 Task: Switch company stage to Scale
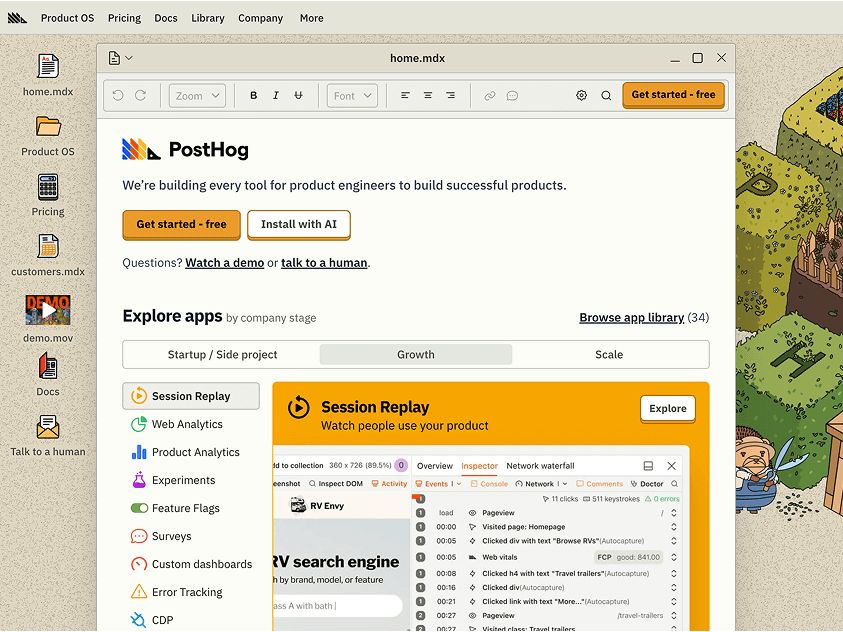coord(609,354)
